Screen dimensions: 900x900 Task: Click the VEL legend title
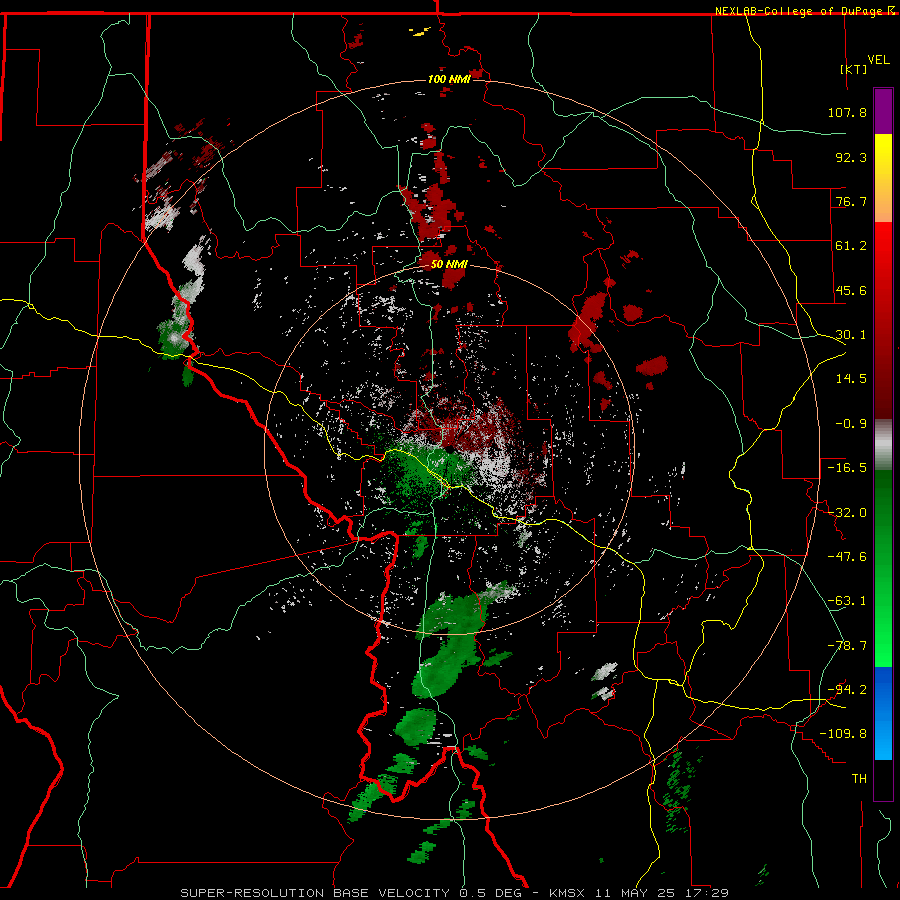click(878, 60)
